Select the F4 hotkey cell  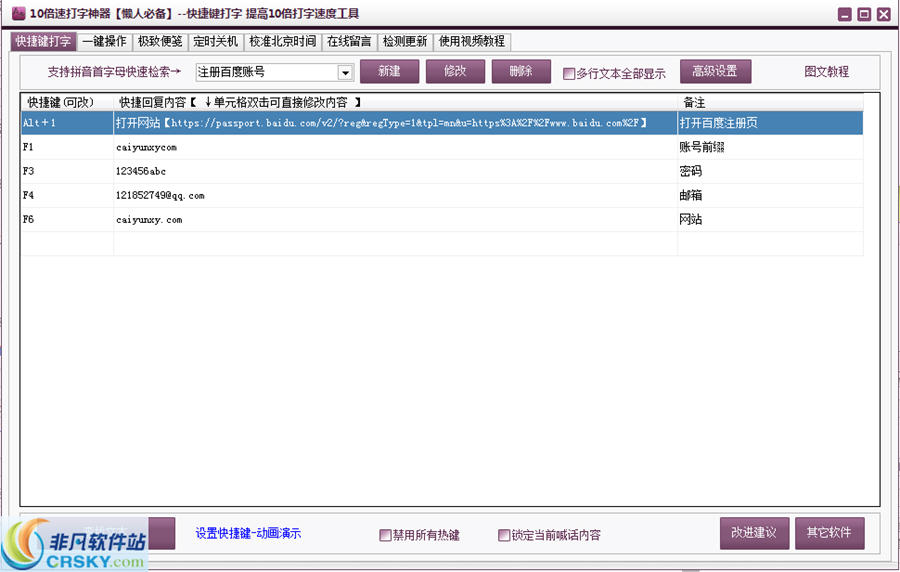(67, 195)
